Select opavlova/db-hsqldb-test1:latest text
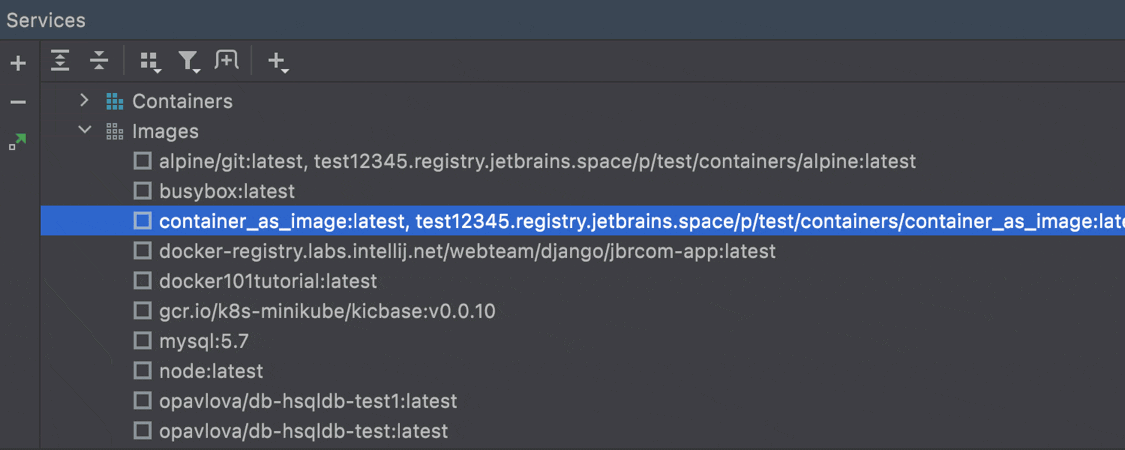This screenshot has height=450, width=1125. click(308, 401)
